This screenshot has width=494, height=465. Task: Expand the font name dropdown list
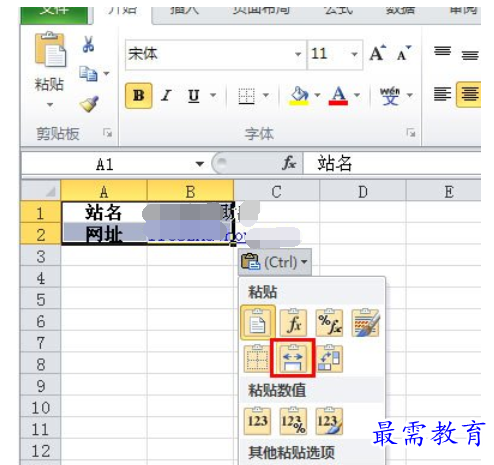click(x=298, y=54)
